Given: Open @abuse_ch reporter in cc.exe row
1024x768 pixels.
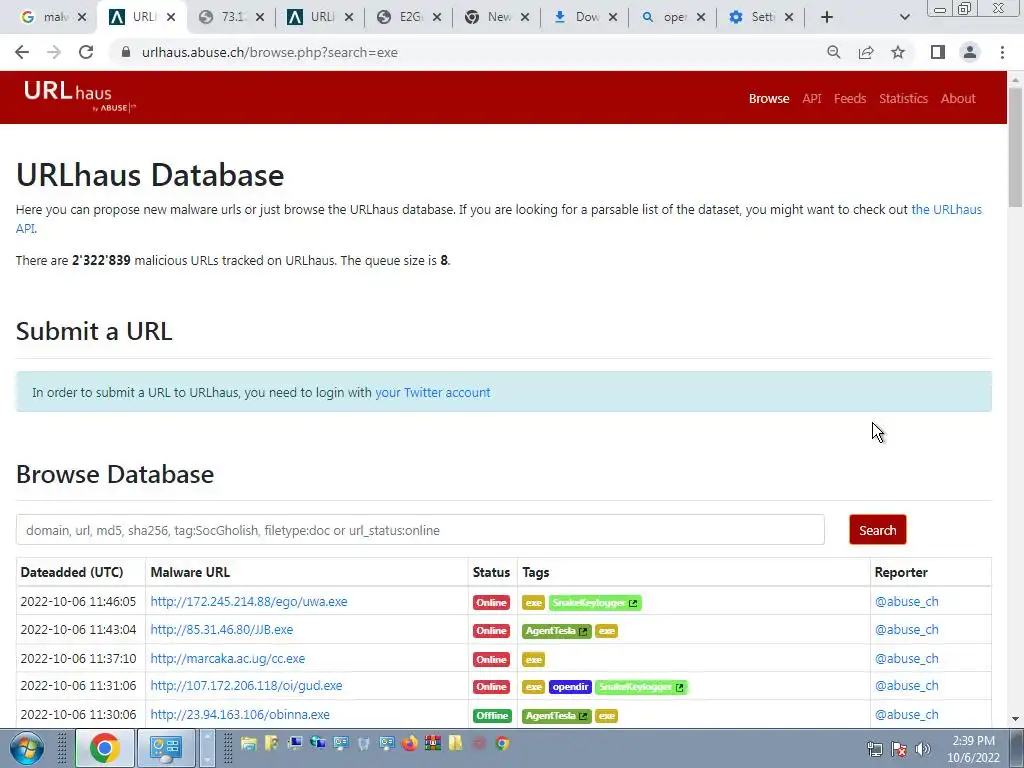Looking at the screenshot, I should point(906,658).
